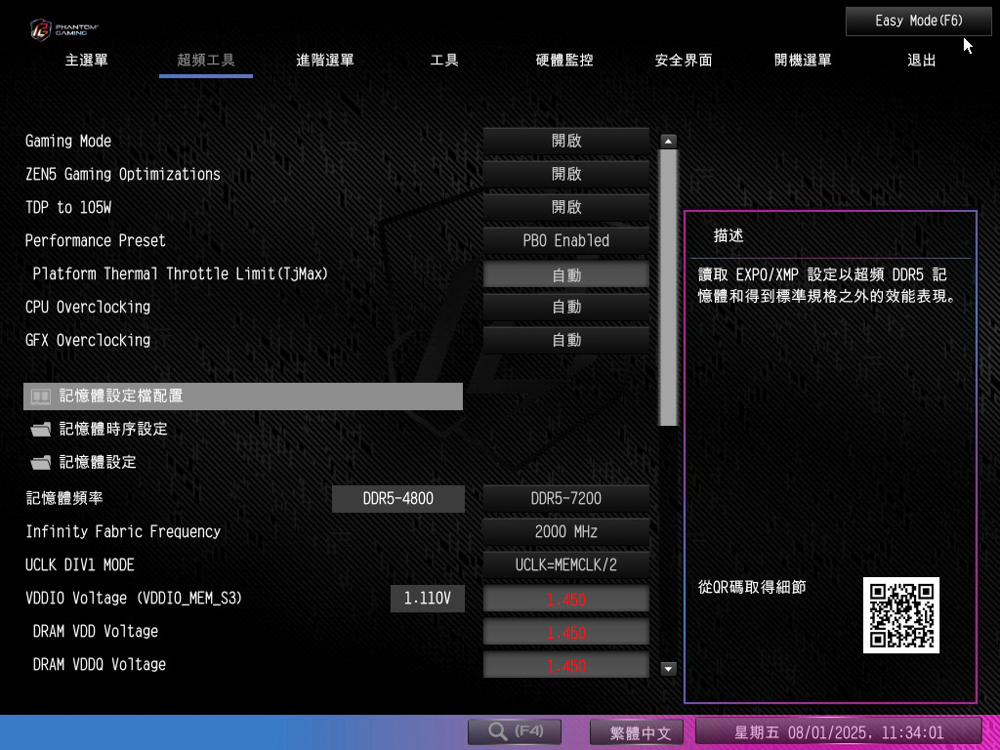The image size is (1000, 750).
Task: Toggle the Gaming Mode 開啟 setting
Action: coord(566,142)
